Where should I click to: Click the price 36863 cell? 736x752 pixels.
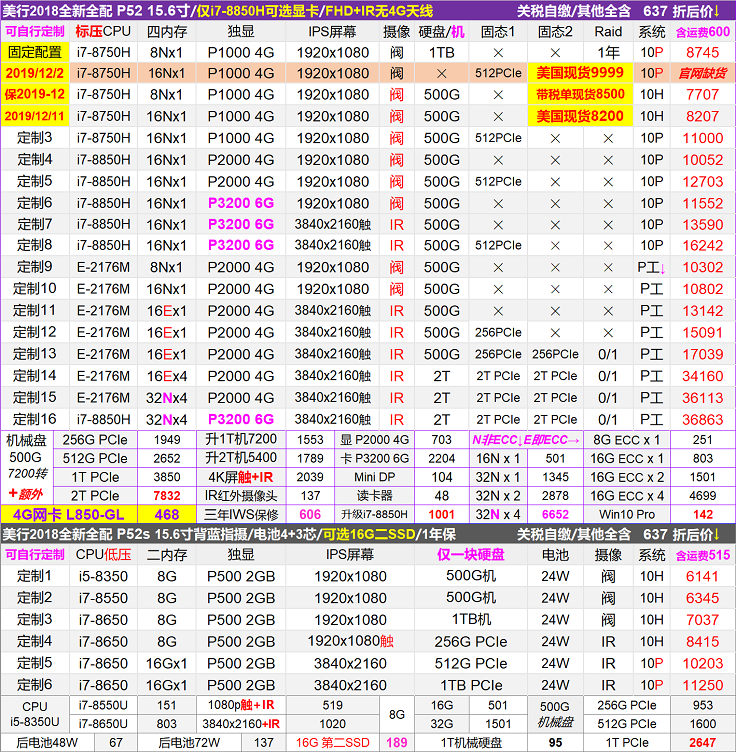pos(703,419)
